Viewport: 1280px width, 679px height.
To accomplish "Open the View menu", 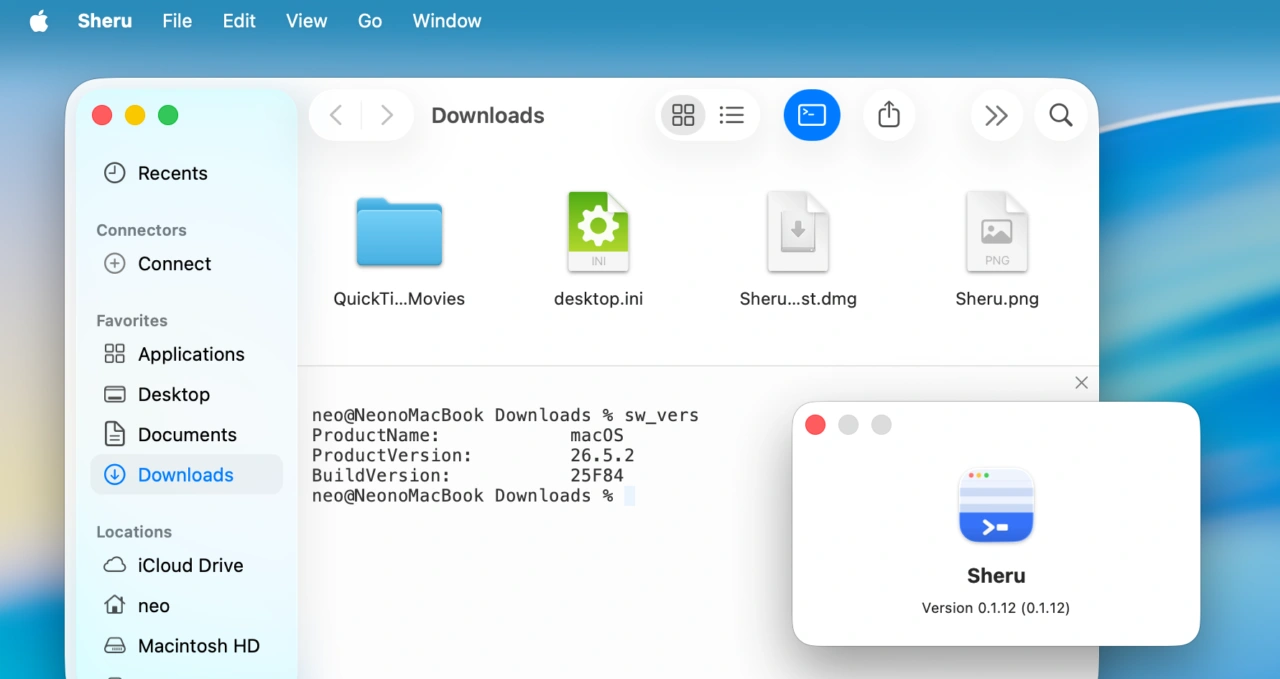I will coord(306,21).
